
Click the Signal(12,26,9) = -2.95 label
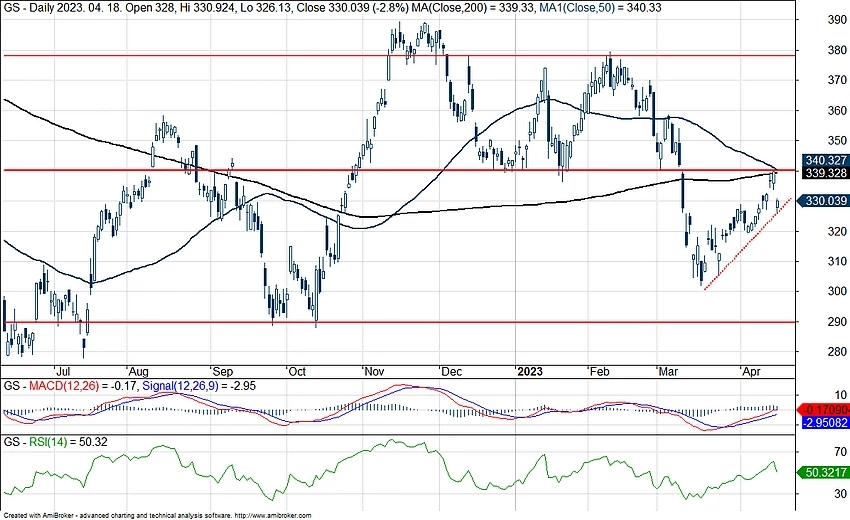[198, 386]
